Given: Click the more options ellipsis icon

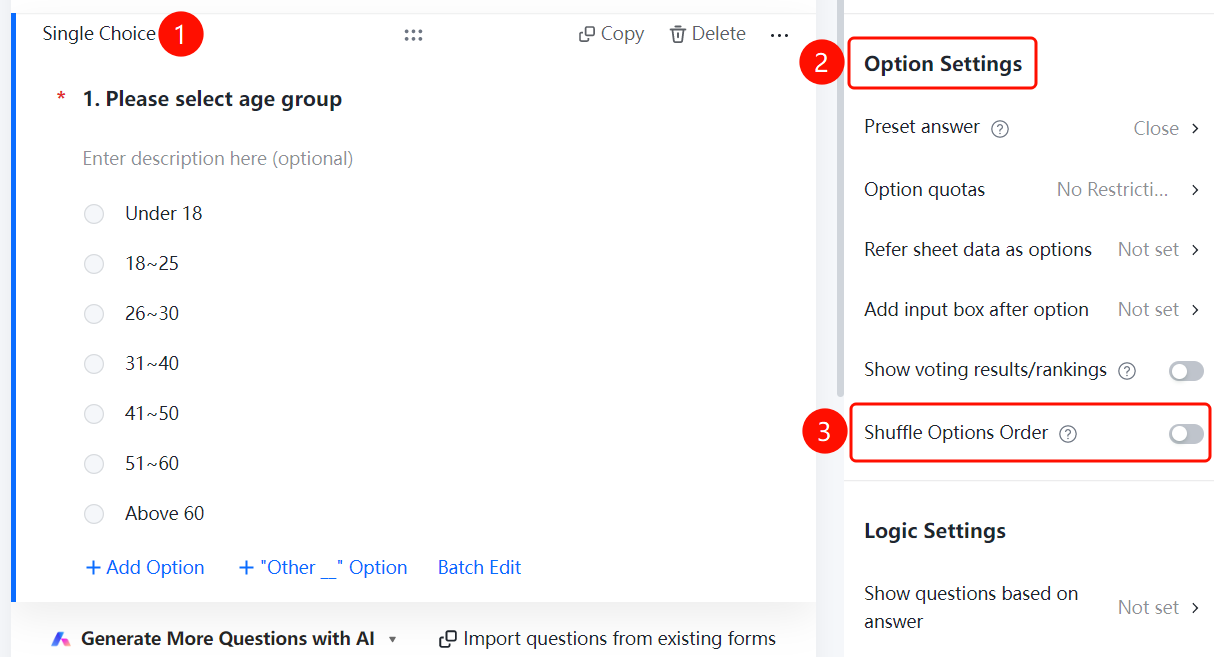Looking at the screenshot, I should pyautogui.click(x=780, y=35).
